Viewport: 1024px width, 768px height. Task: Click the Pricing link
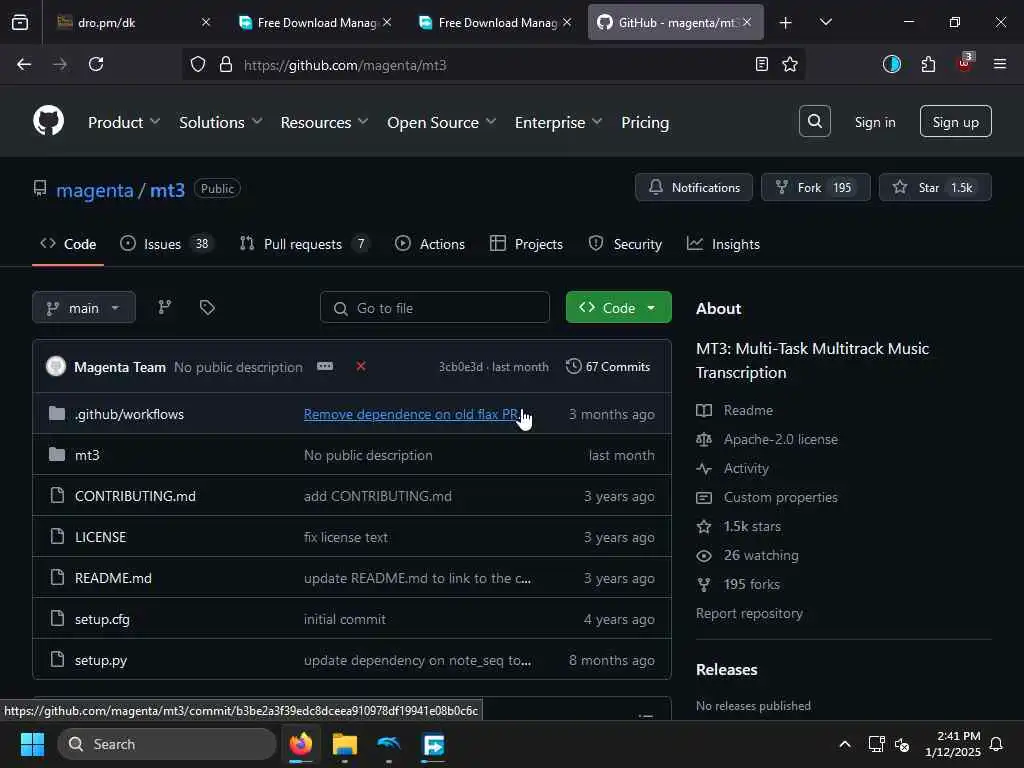645,122
